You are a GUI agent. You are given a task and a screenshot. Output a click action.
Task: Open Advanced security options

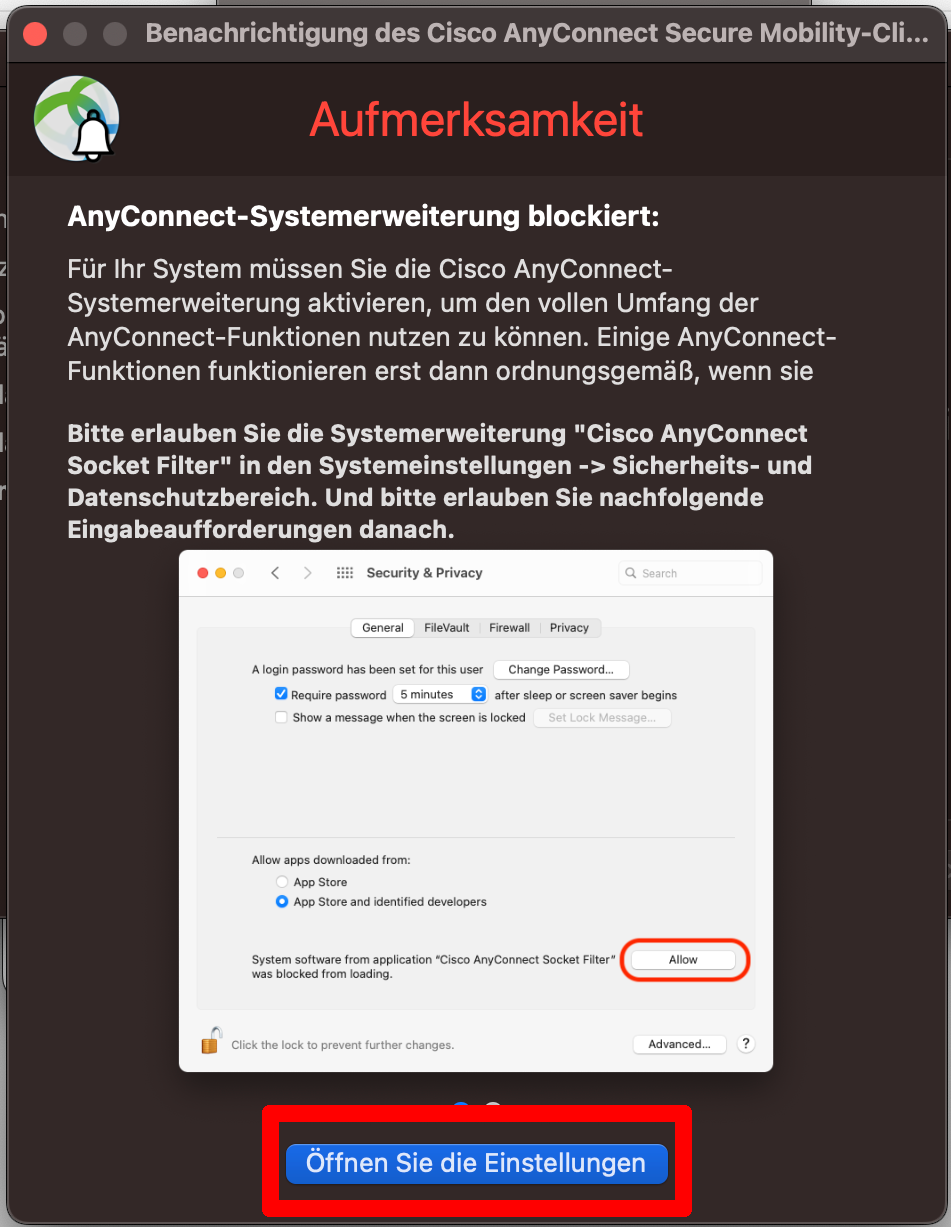[x=679, y=1043]
